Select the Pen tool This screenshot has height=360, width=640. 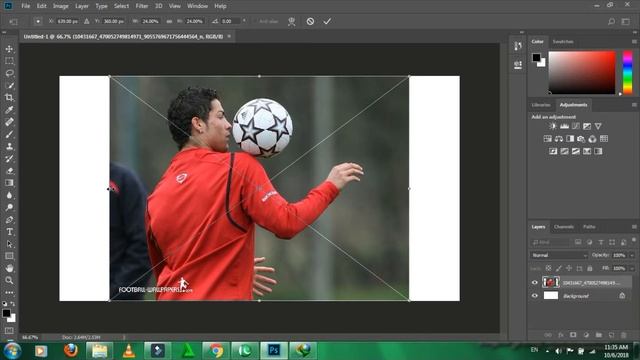pos(9,220)
